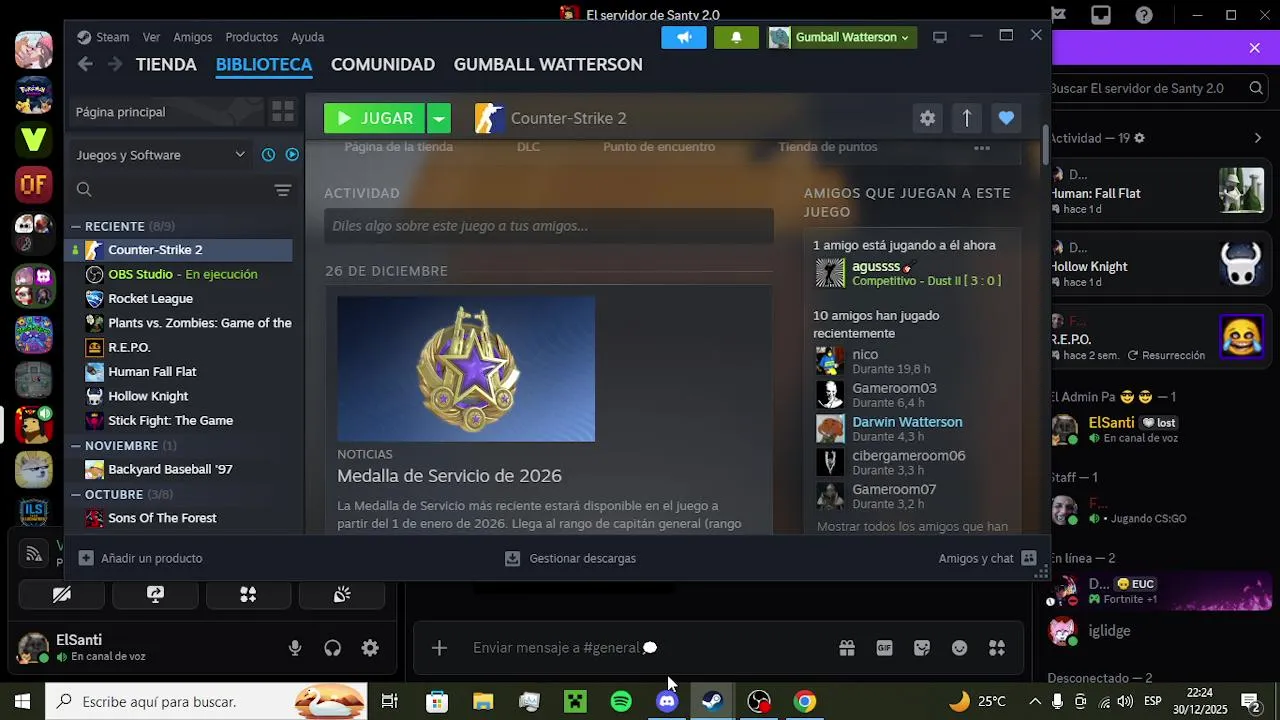Viewport: 1280px width, 720px height.
Task: Click the activity status input field
Action: pos(548,226)
